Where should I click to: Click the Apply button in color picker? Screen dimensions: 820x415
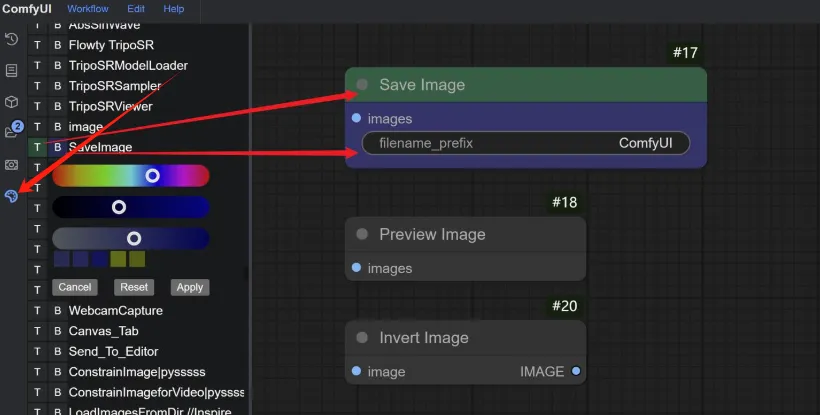[190, 287]
